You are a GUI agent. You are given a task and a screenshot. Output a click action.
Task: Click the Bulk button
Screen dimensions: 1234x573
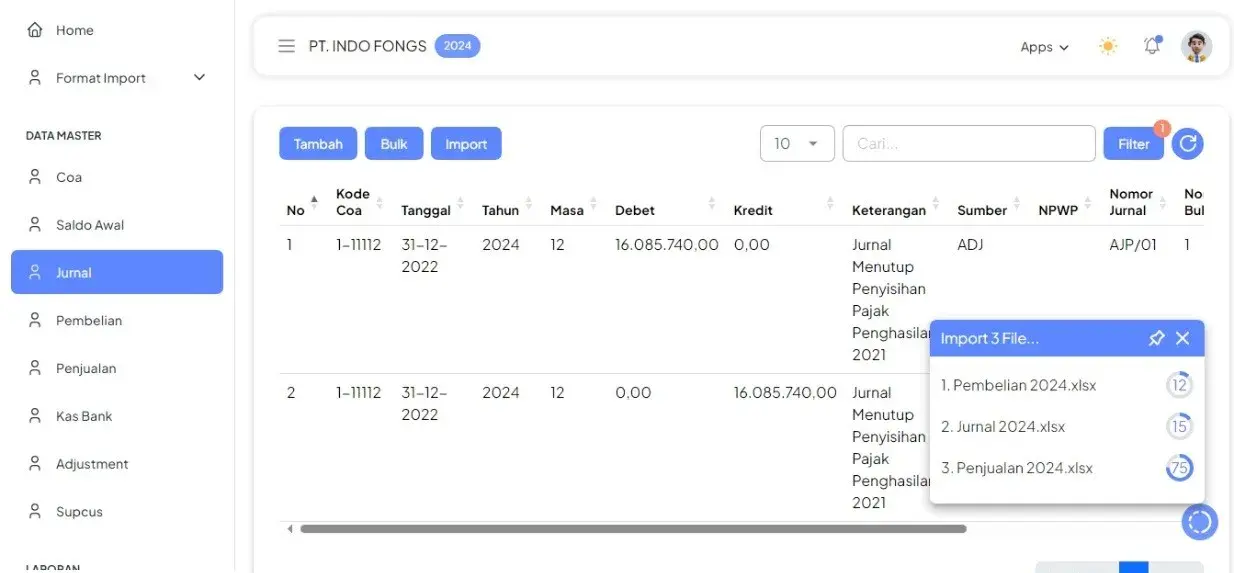394,144
